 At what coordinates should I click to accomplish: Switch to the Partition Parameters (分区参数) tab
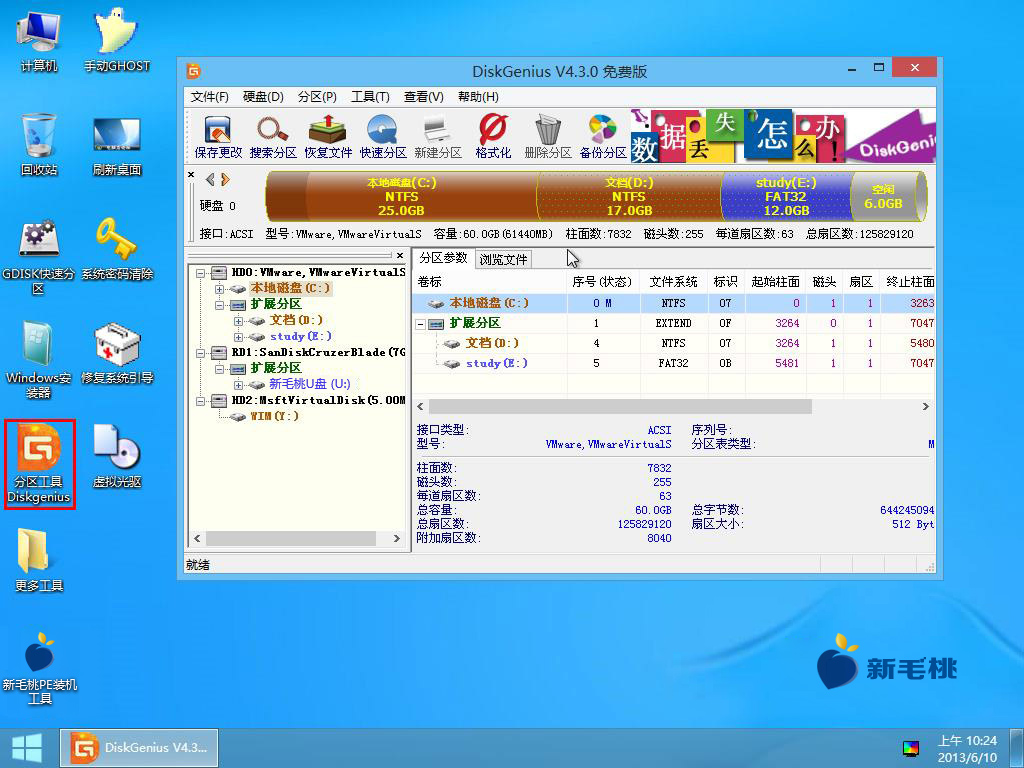tap(443, 258)
